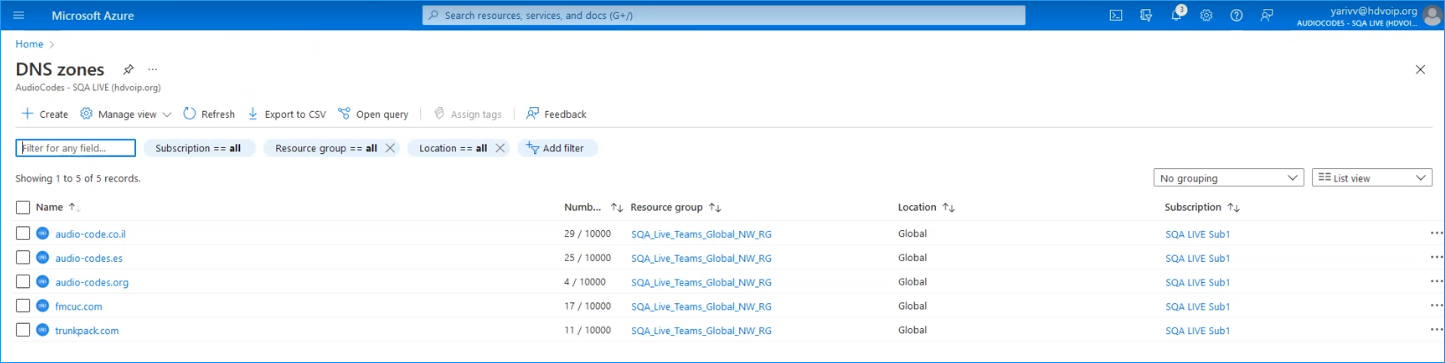Screen dimensions: 1445x363
Task: Focus the Filter for any field box
Action: pyautogui.click(x=76, y=148)
